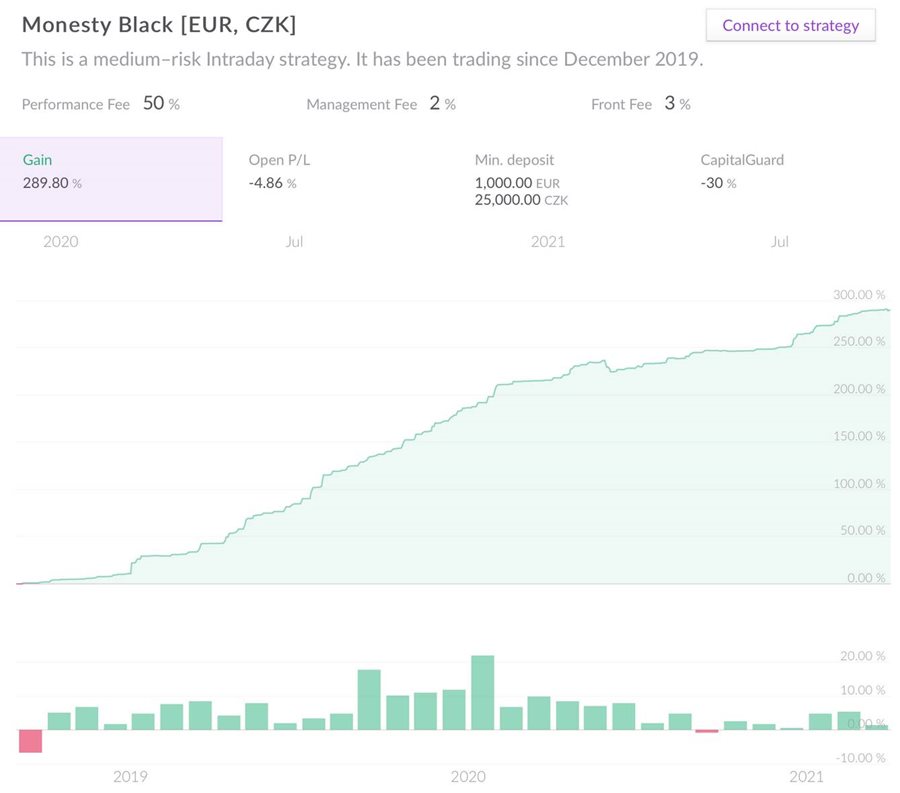Click the -10.00 % bar chart label
900x793 pixels.
tap(860, 757)
